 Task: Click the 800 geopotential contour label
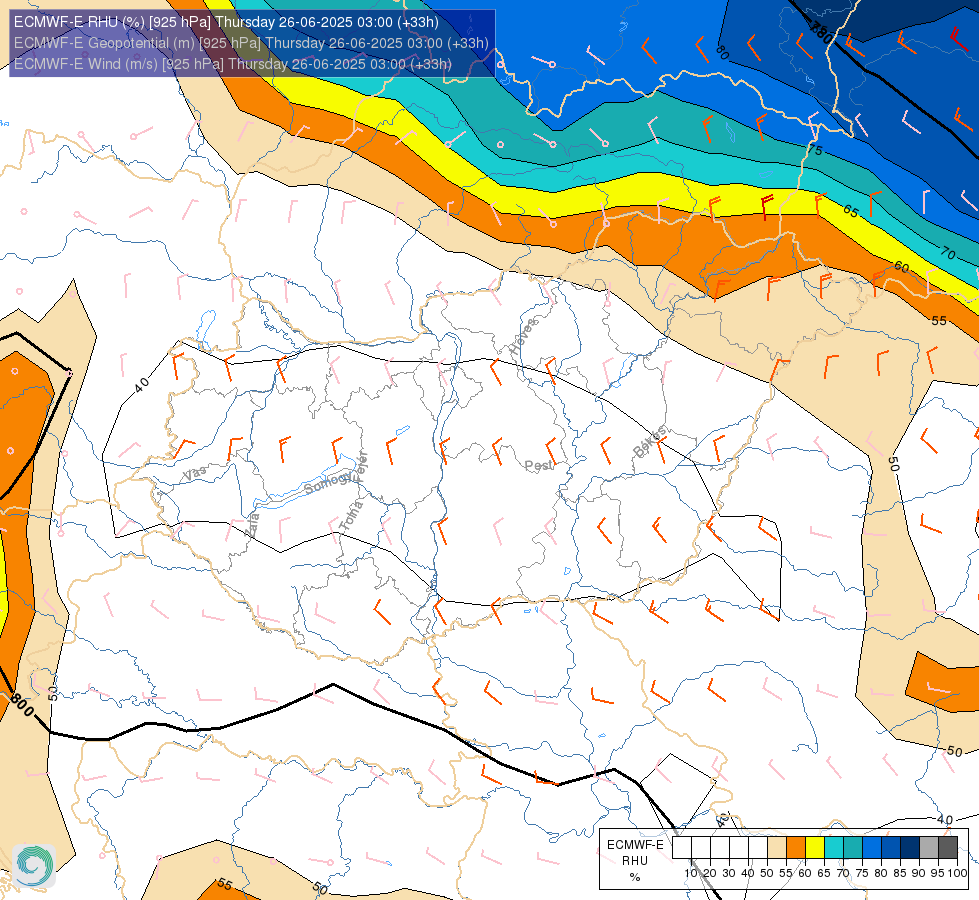tap(23, 706)
